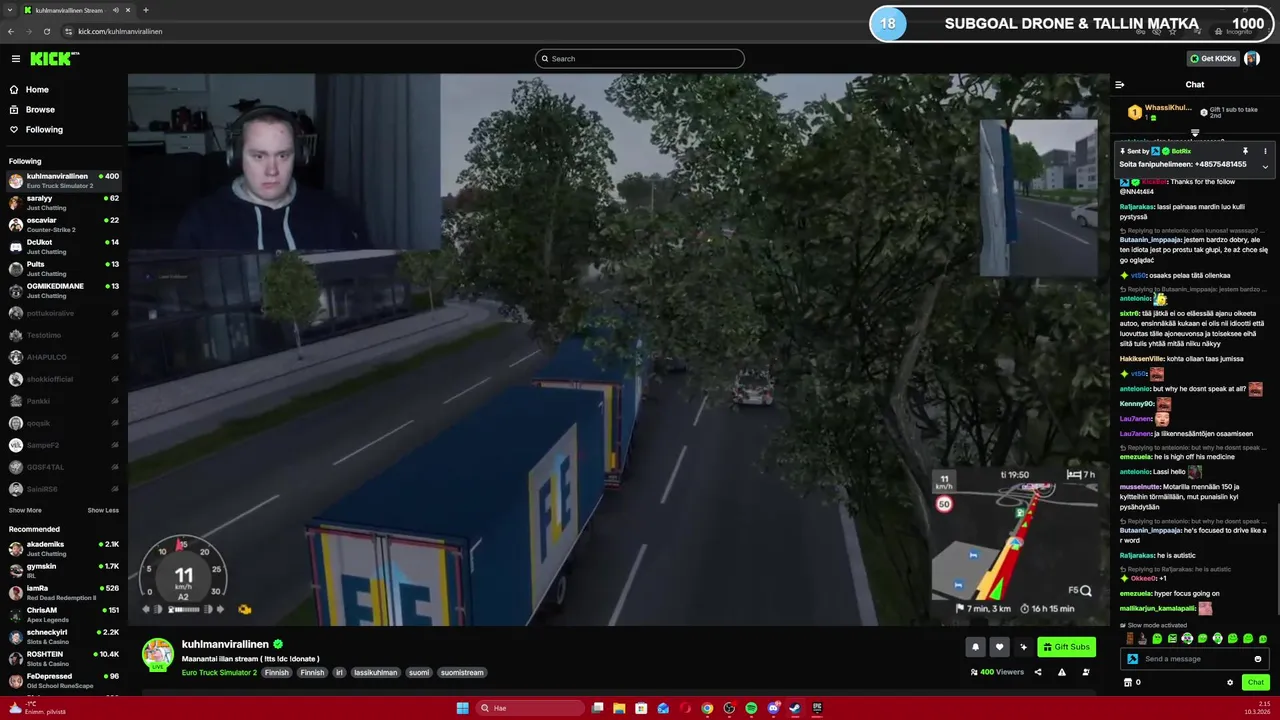Open the hamburger sidebar menu
This screenshot has height=720, width=1280.
tap(15, 59)
